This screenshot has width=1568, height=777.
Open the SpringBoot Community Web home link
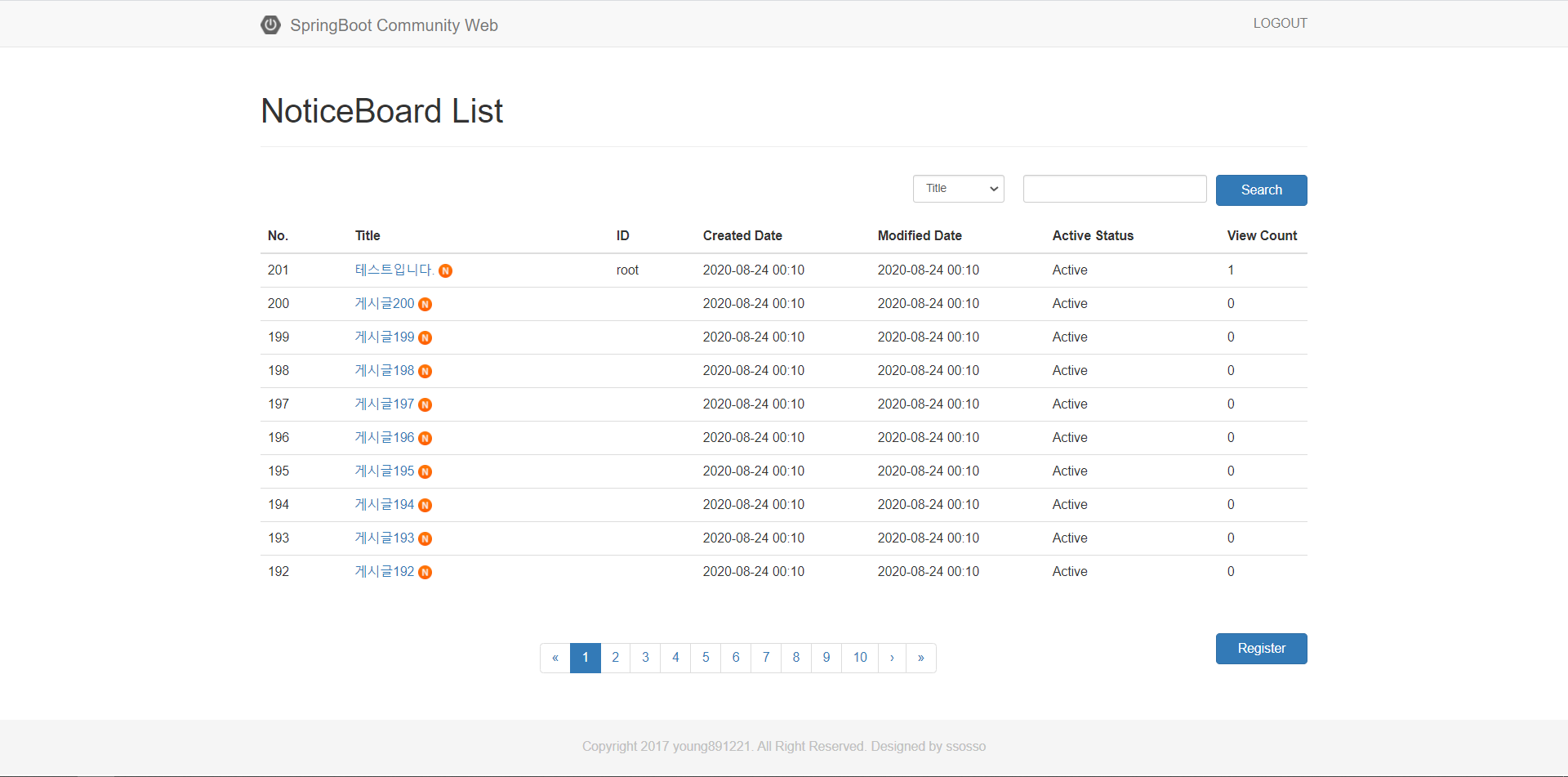pyautogui.click(x=394, y=25)
